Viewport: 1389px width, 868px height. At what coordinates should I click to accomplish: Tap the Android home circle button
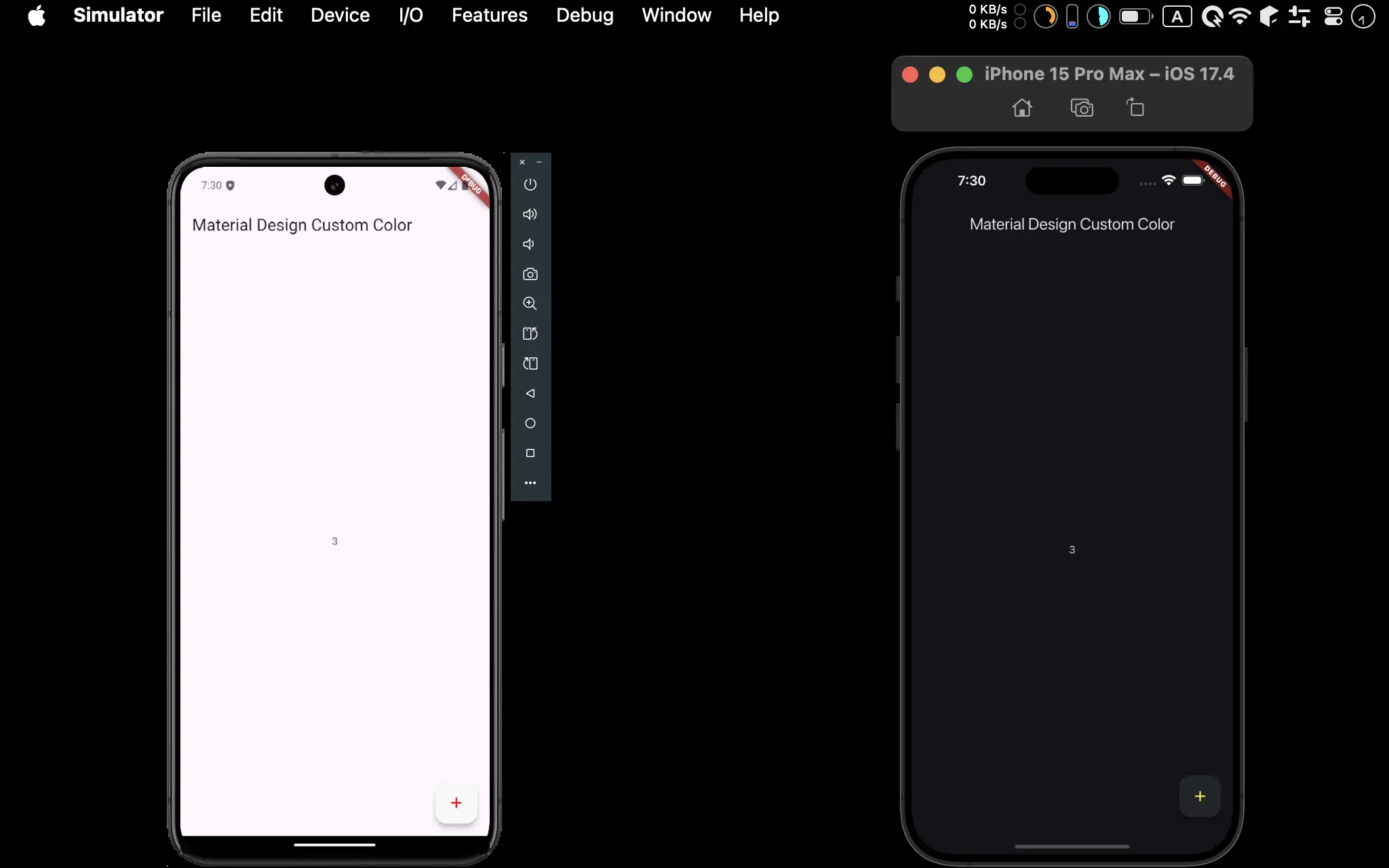tap(530, 423)
